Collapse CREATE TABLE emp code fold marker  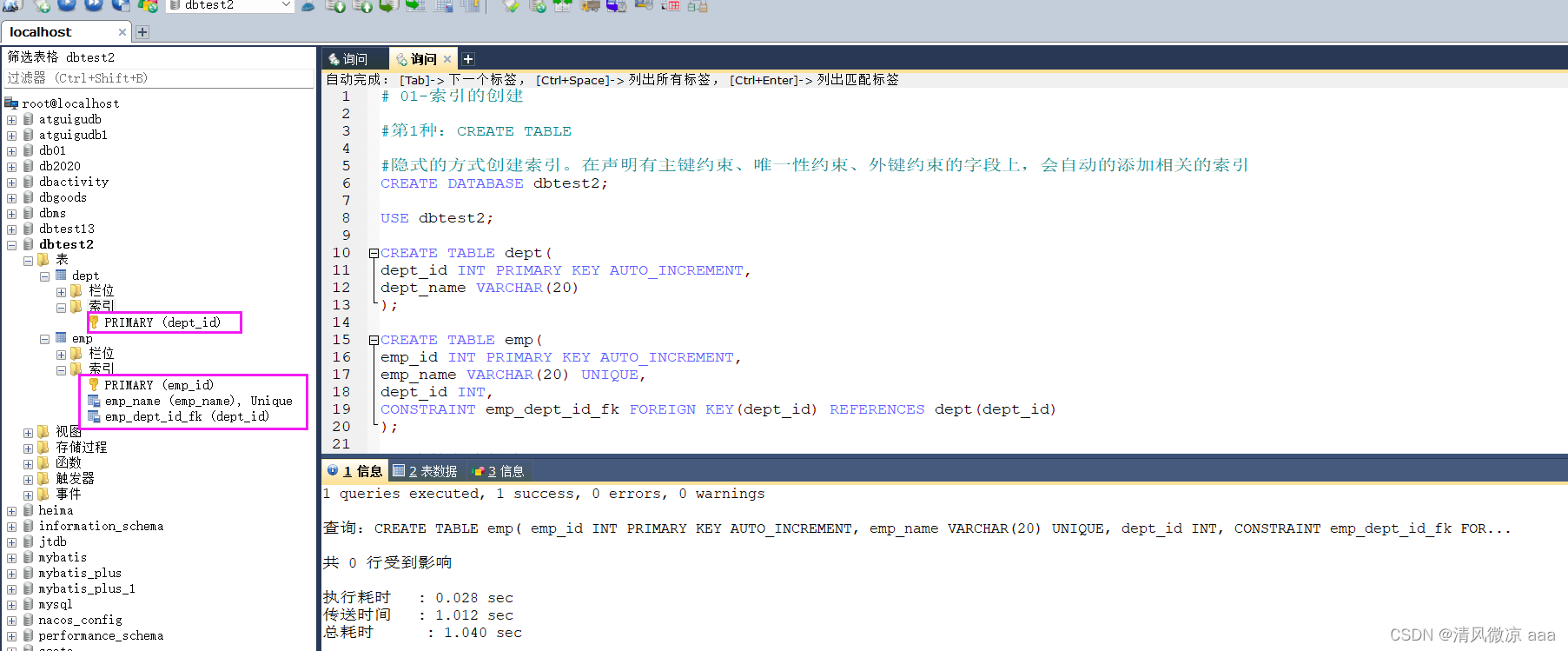[374, 340]
